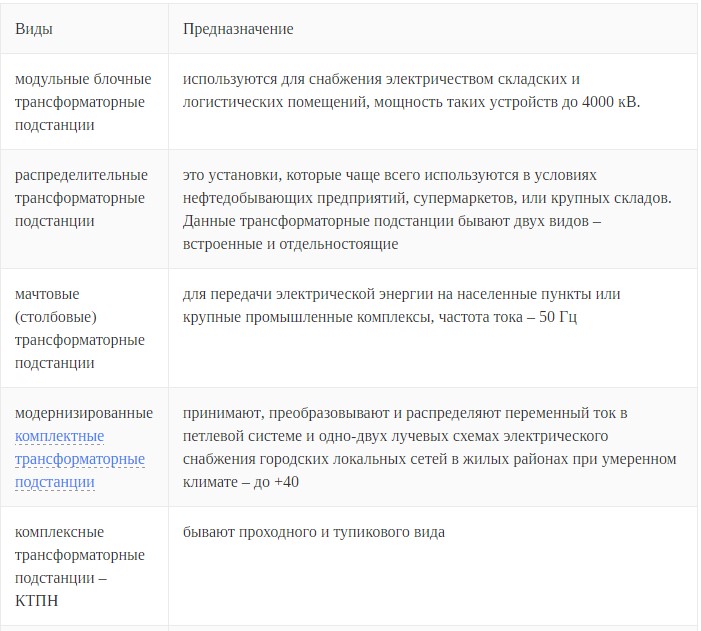Image resolution: width=701 pixels, height=631 pixels.
Task: Select the модульные блочные трансформаторные подстанции cell
Action: coord(83,102)
